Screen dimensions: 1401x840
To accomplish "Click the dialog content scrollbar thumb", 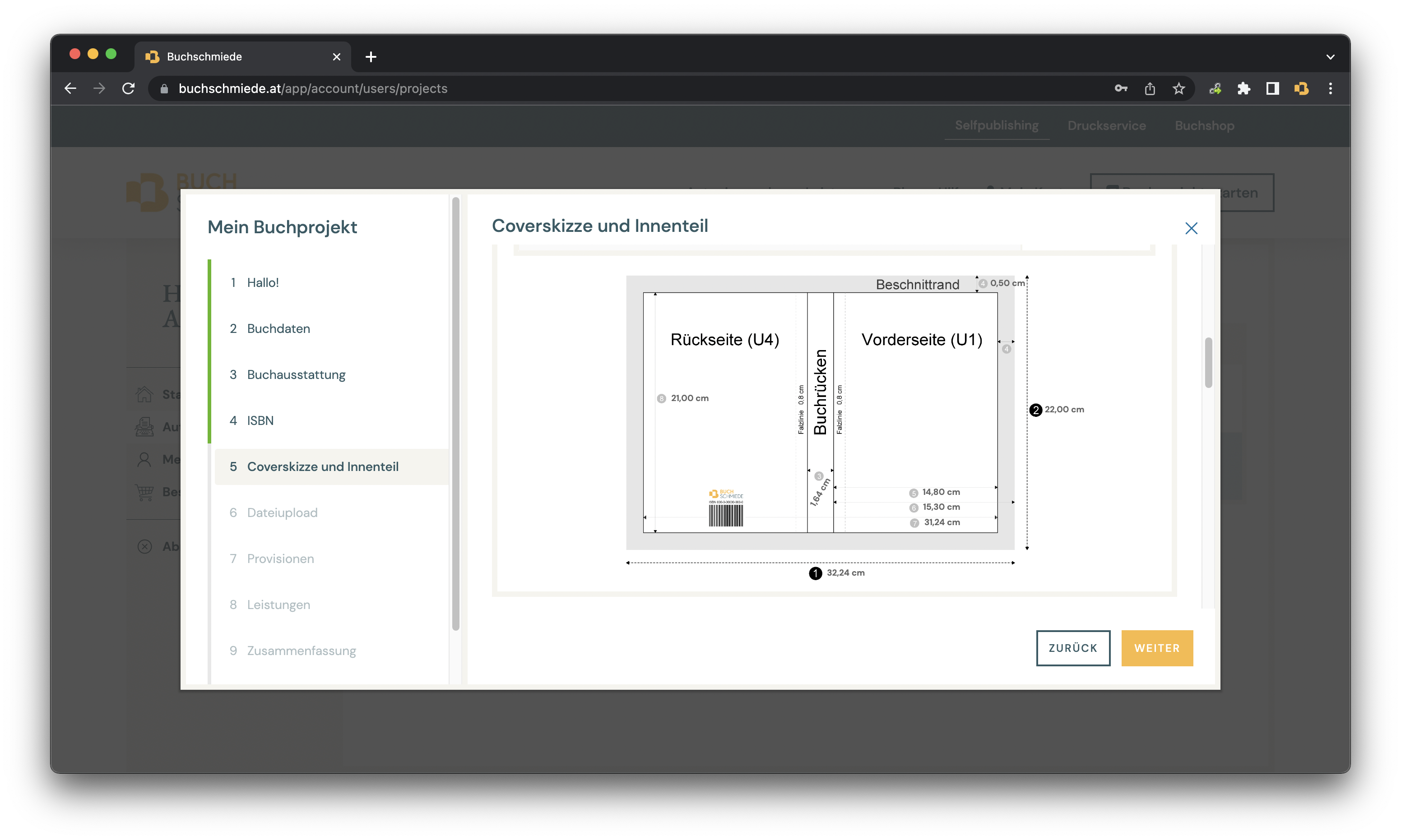I will pos(1208,362).
